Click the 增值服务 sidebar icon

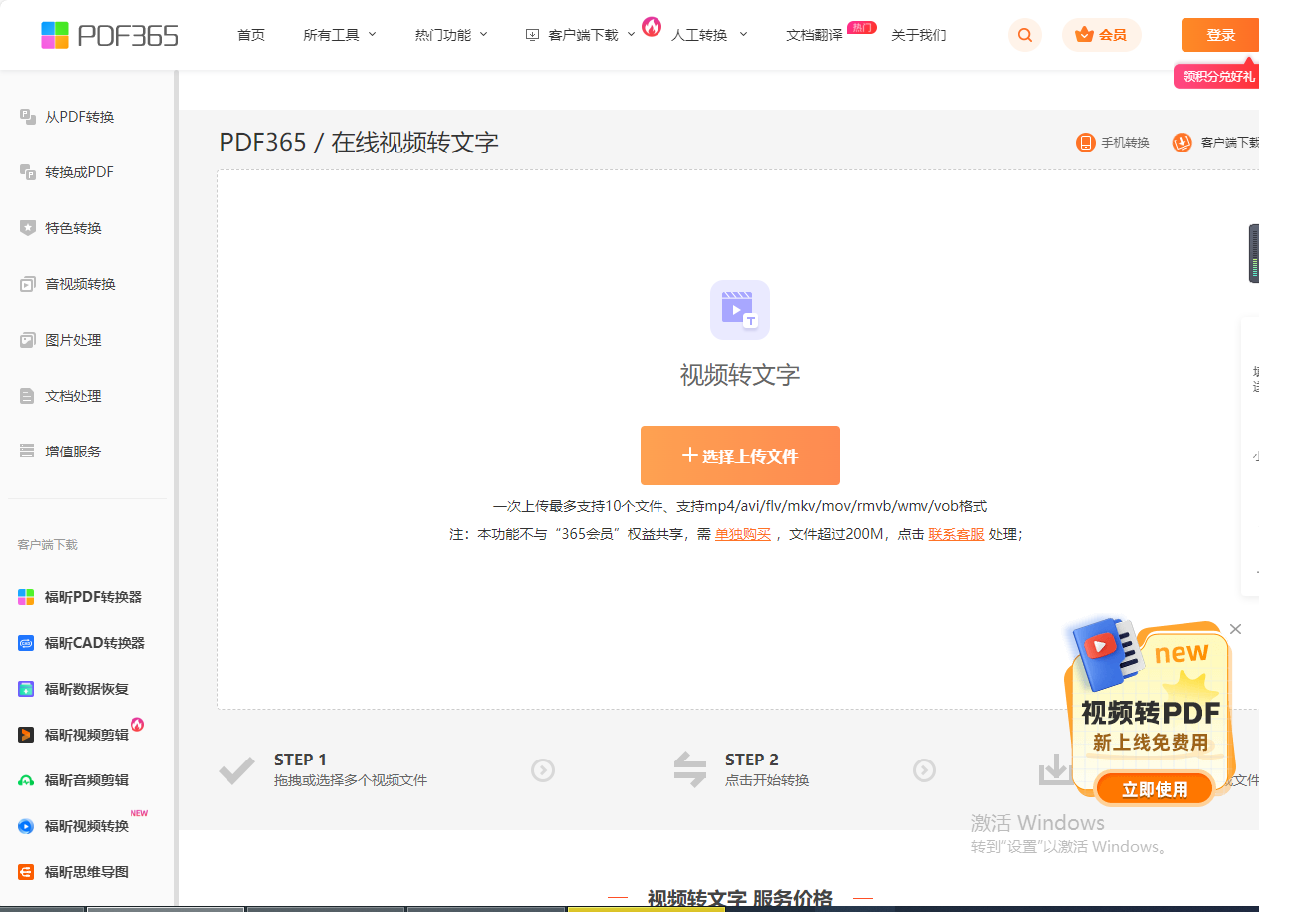coord(28,452)
